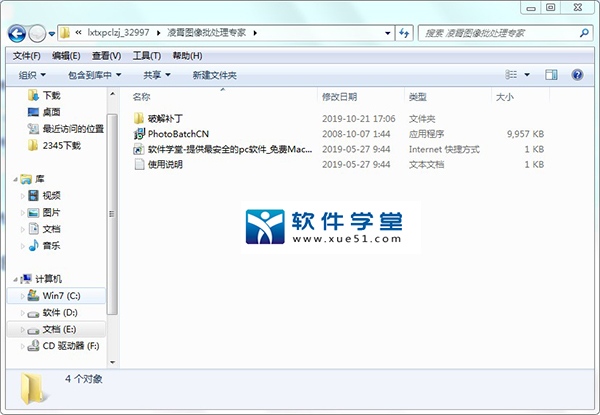
Task: Click the back navigation arrow
Action: click(17, 33)
